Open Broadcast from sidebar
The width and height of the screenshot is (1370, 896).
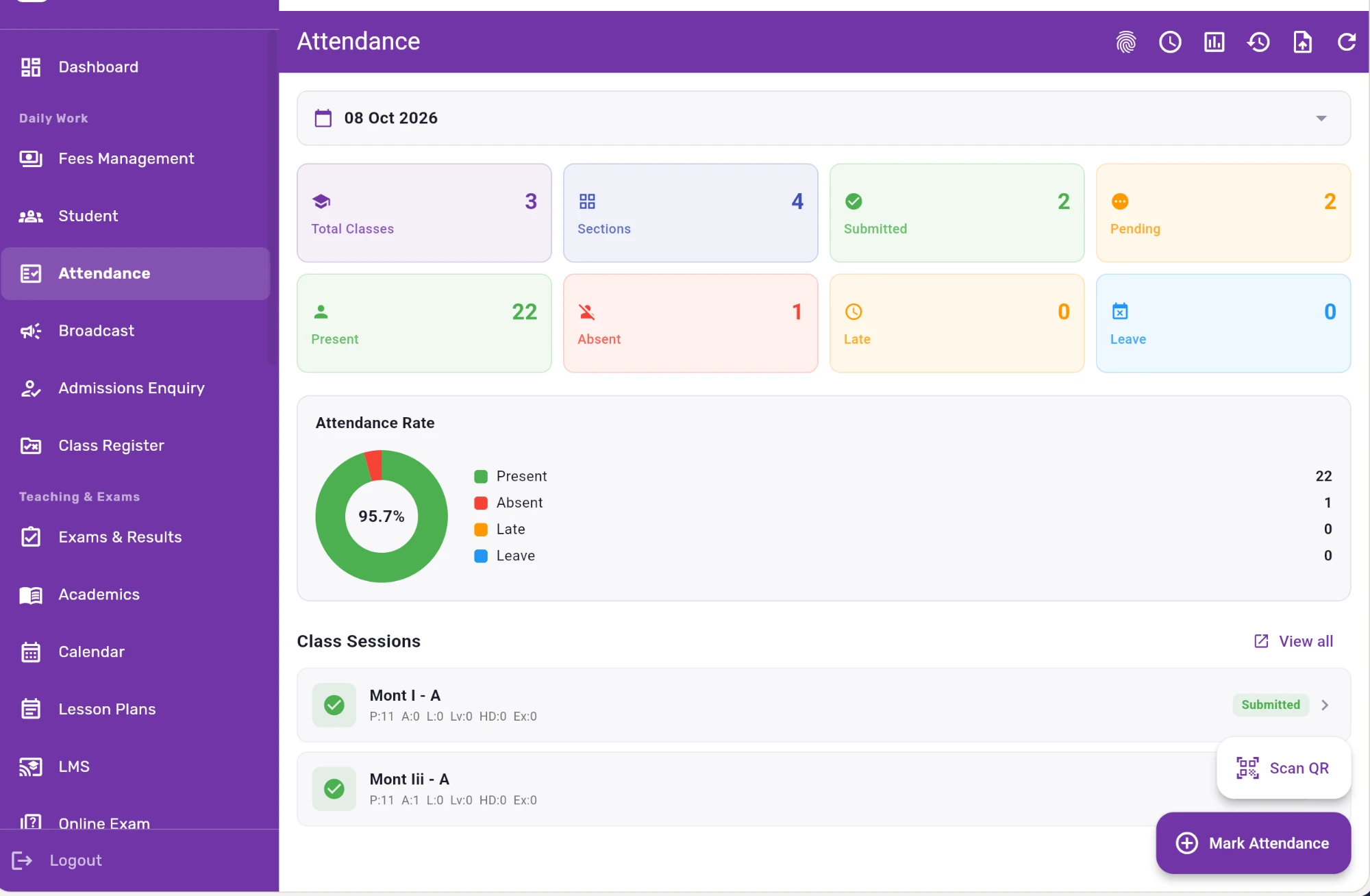point(136,331)
